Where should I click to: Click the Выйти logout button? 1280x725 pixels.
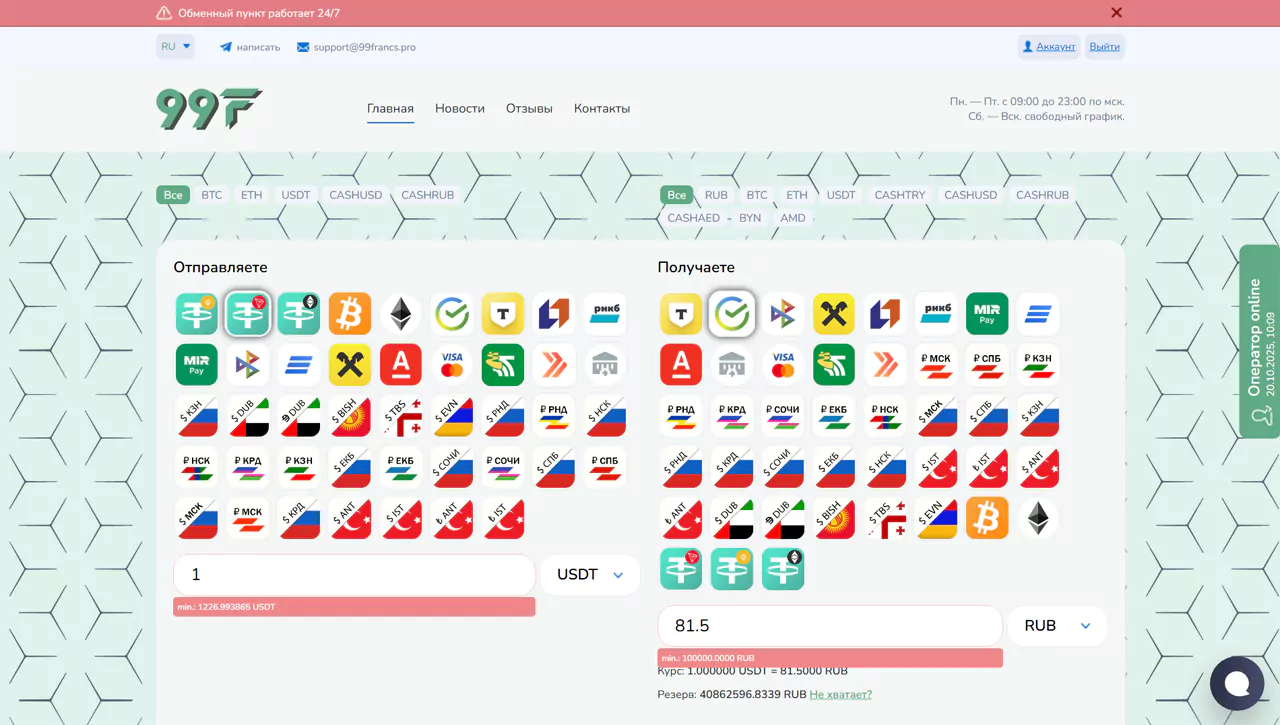(x=1104, y=47)
